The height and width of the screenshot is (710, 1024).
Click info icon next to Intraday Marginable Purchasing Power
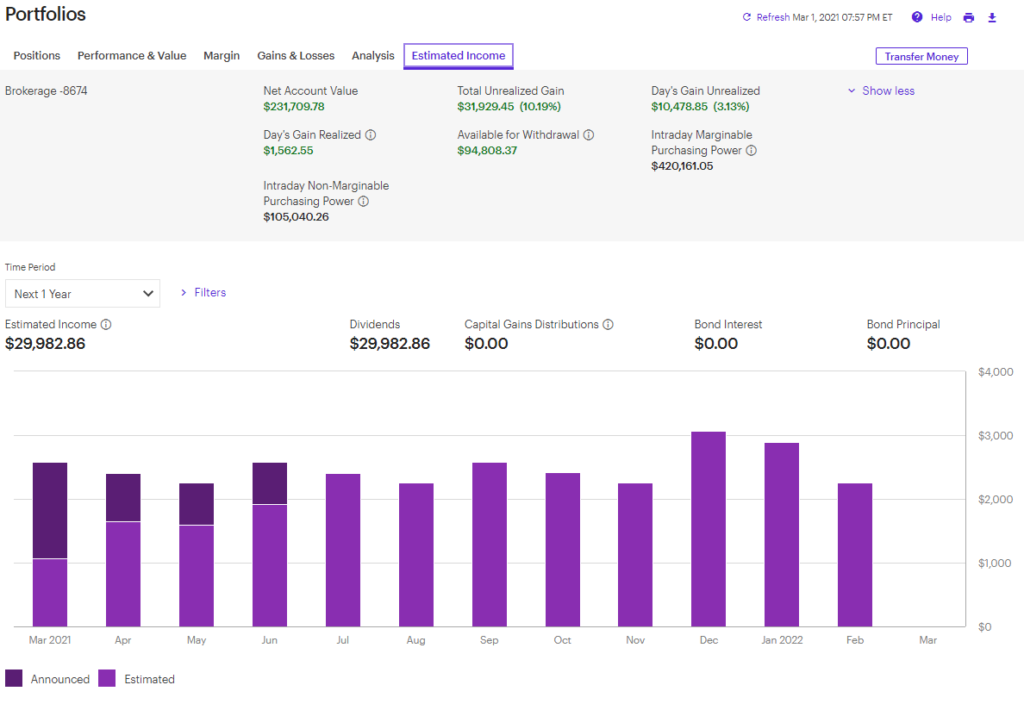pos(751,151)
